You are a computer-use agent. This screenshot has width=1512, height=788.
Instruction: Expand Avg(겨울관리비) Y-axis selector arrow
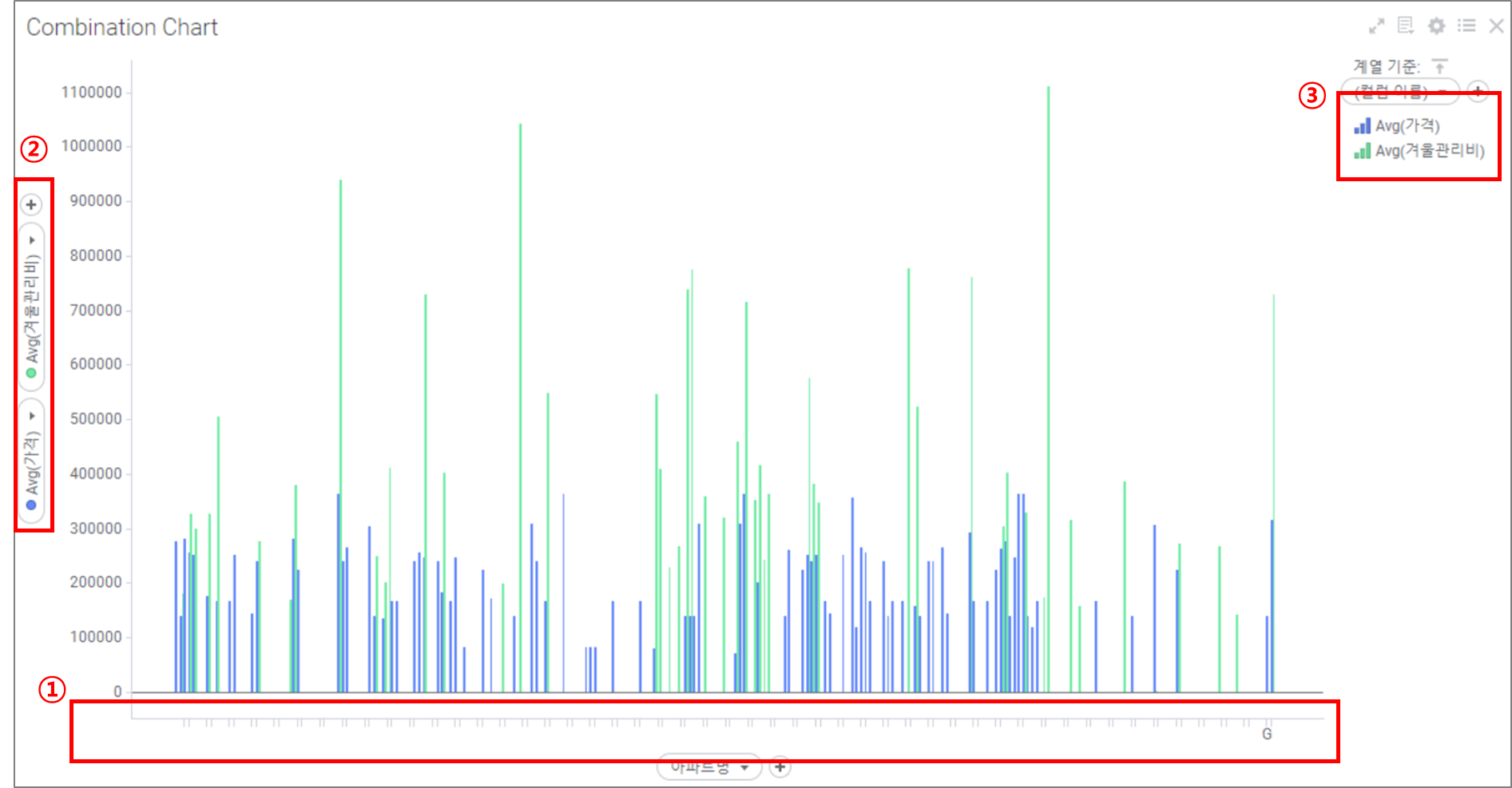pyautogui.click(x=32, y=240)
